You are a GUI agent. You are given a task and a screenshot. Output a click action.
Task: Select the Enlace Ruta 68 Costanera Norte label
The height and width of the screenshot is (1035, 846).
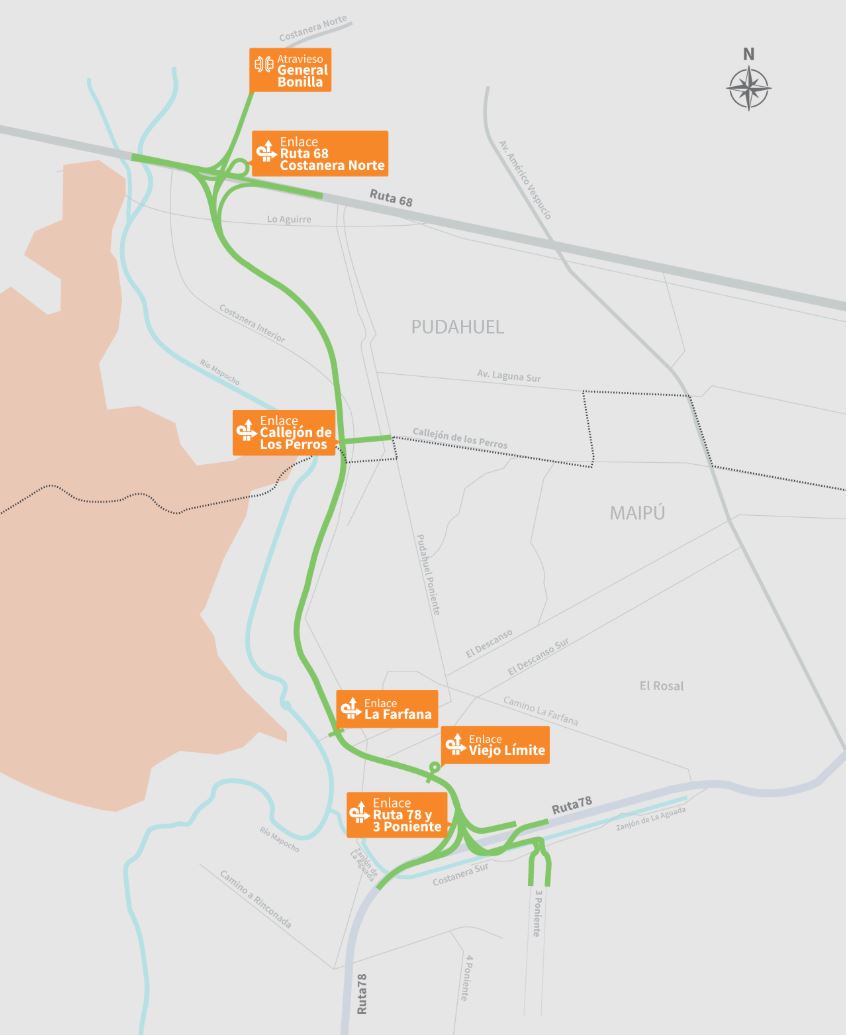[x=320, y=153]
